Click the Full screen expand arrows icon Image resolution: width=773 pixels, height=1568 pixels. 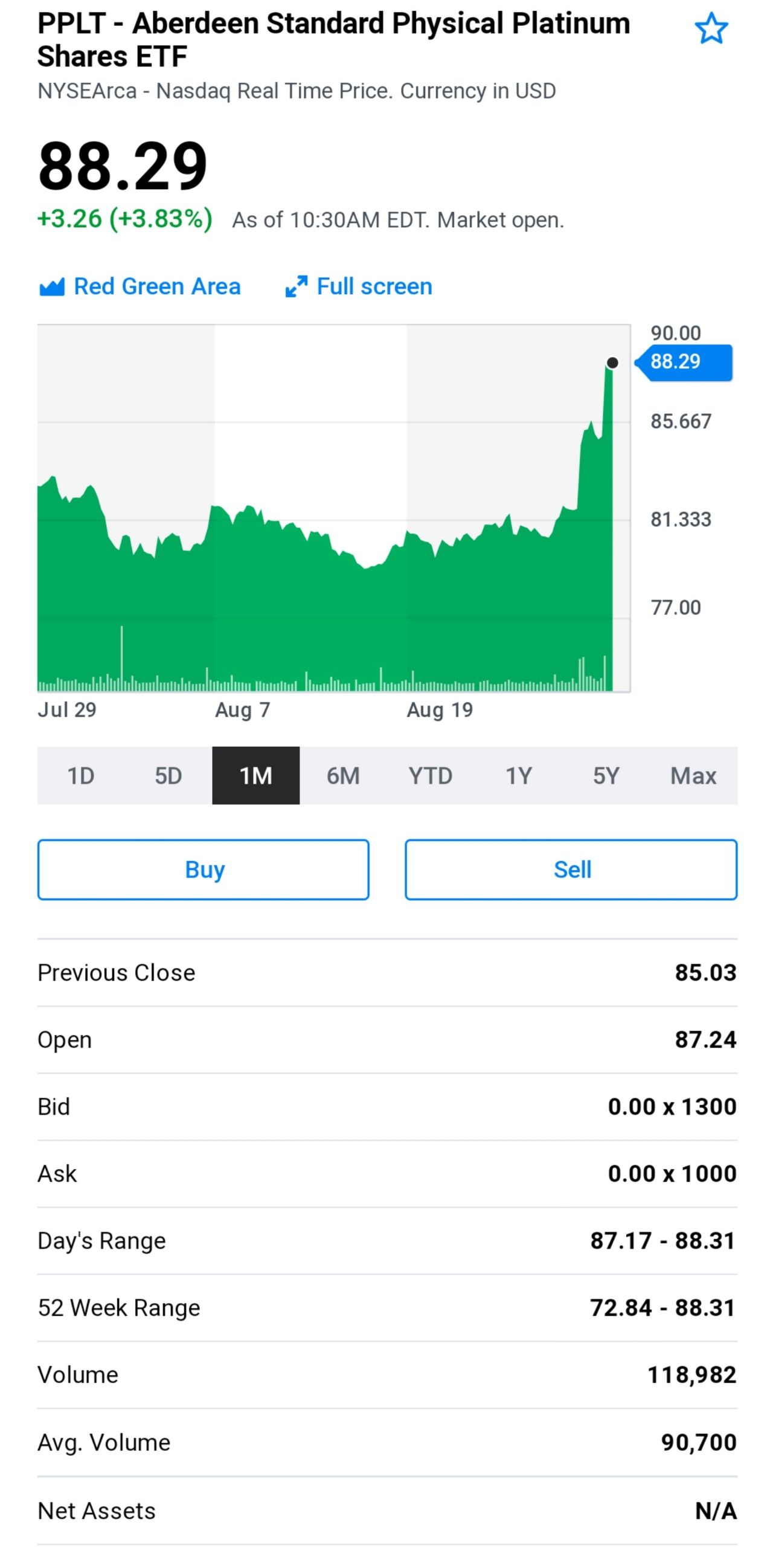(x=296, y=286)
